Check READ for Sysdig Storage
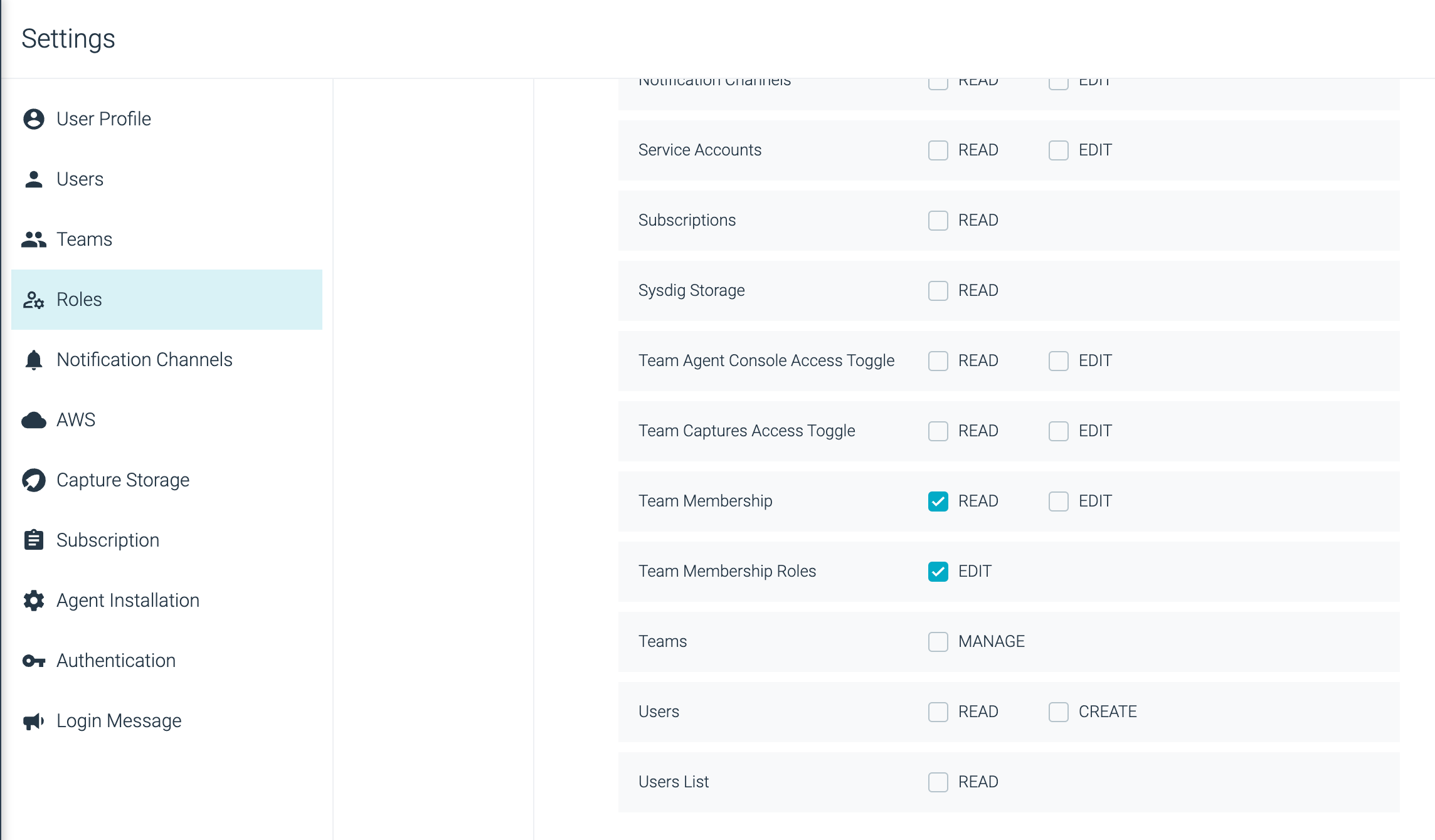This screenshot has width=1435, height=840. click(x=938, y=291)
